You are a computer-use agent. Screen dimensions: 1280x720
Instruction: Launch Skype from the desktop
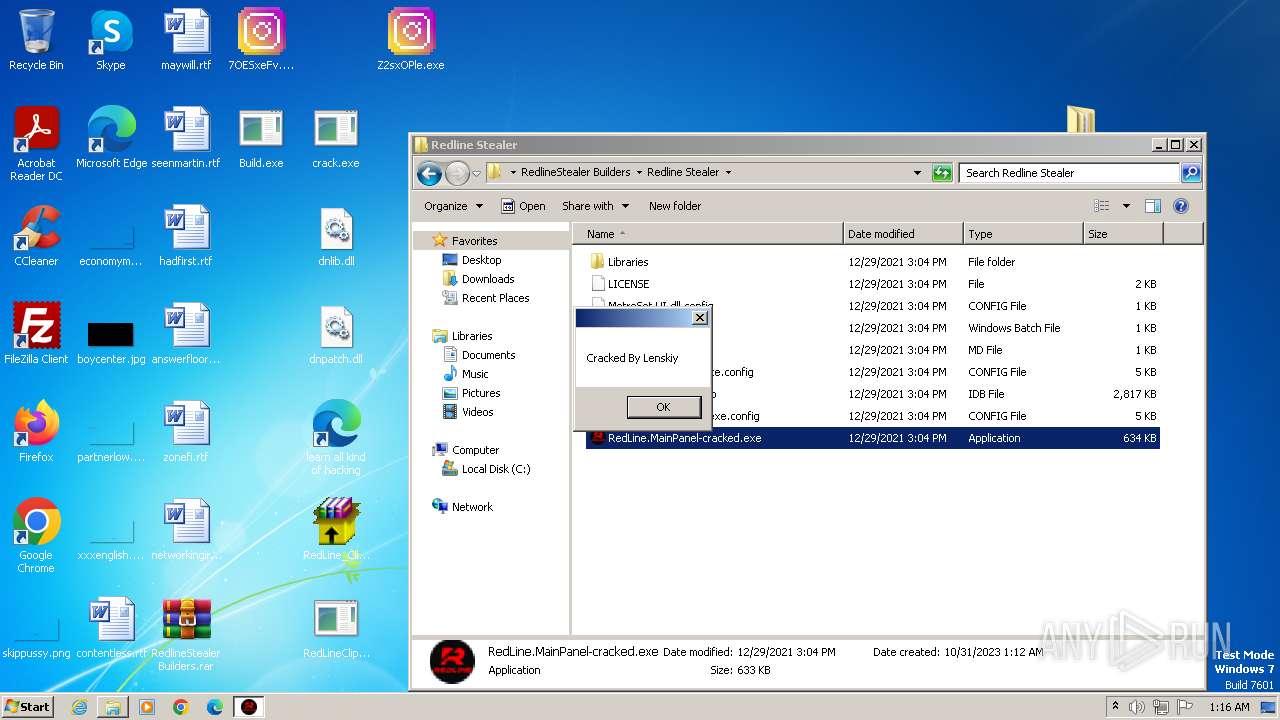pyautogui.click(x=110, y=40)
